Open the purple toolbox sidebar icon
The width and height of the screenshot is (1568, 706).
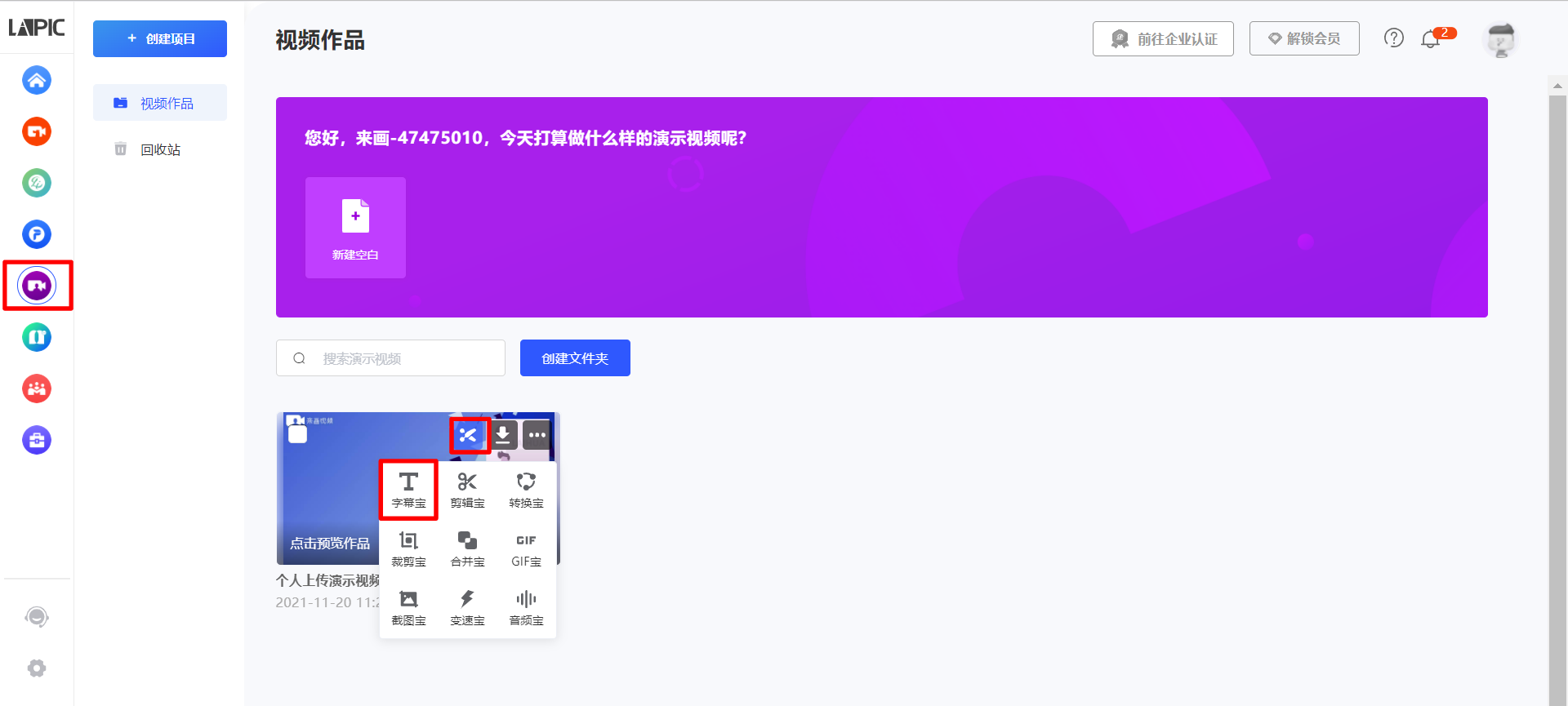tap(37, 440)
